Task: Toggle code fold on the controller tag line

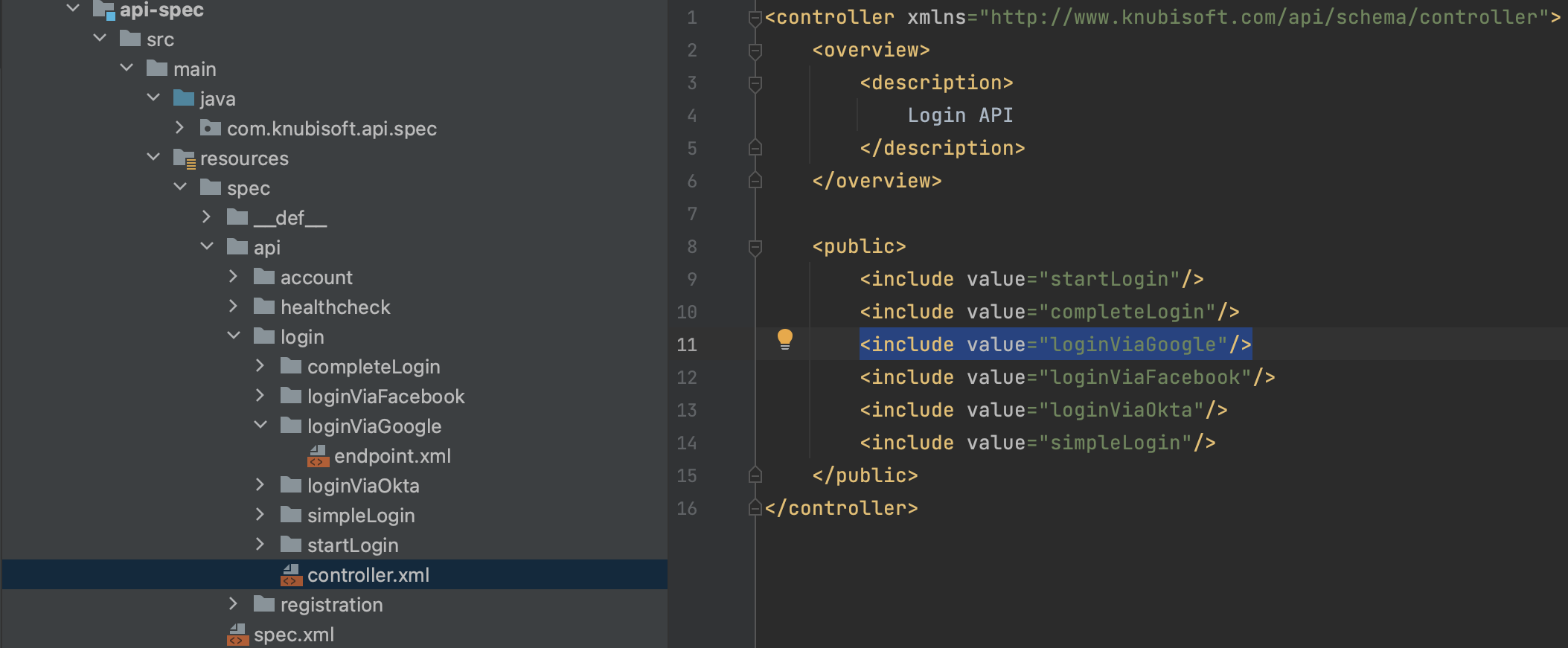Action: tap(755, 18)
